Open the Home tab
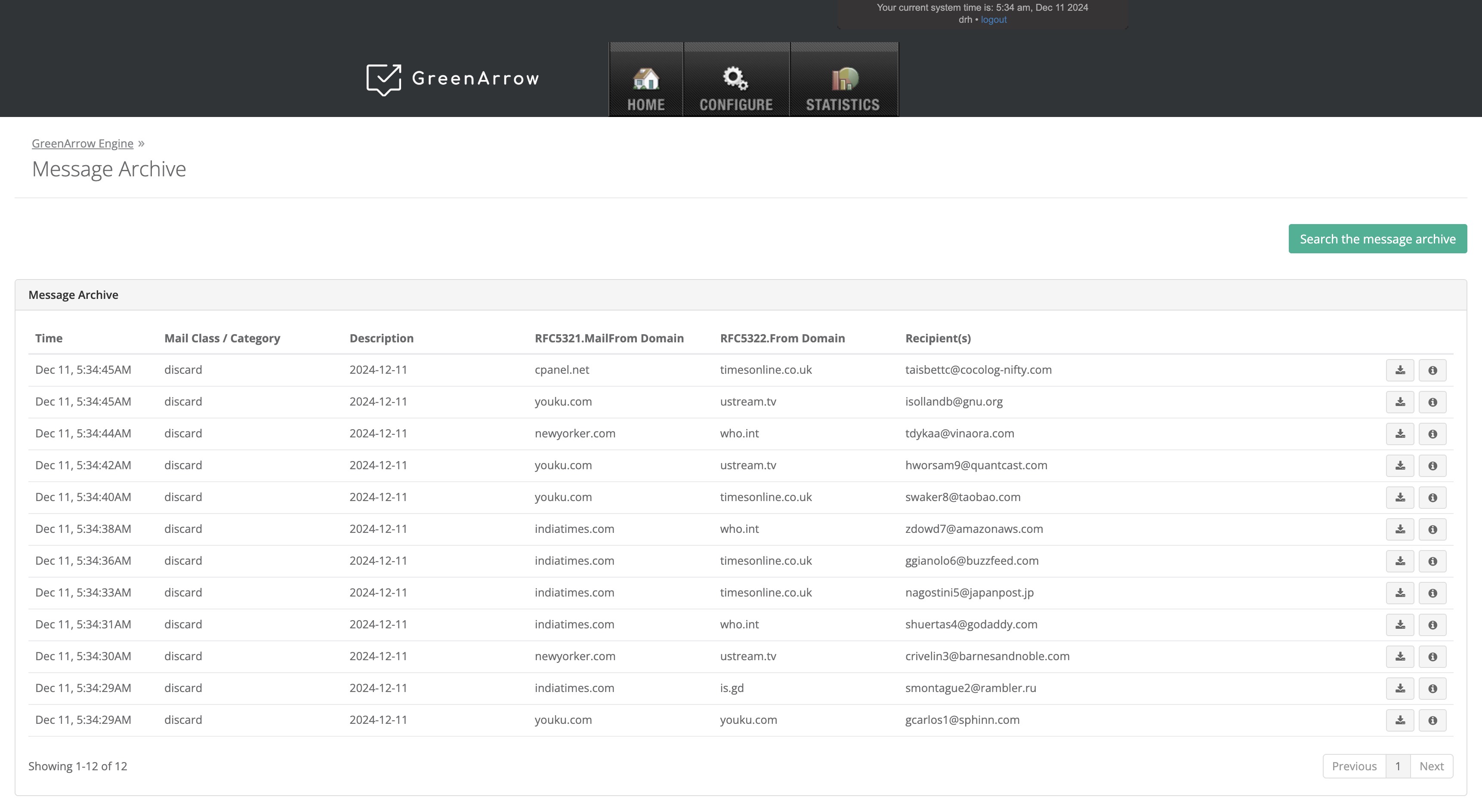 pos(645,86)
